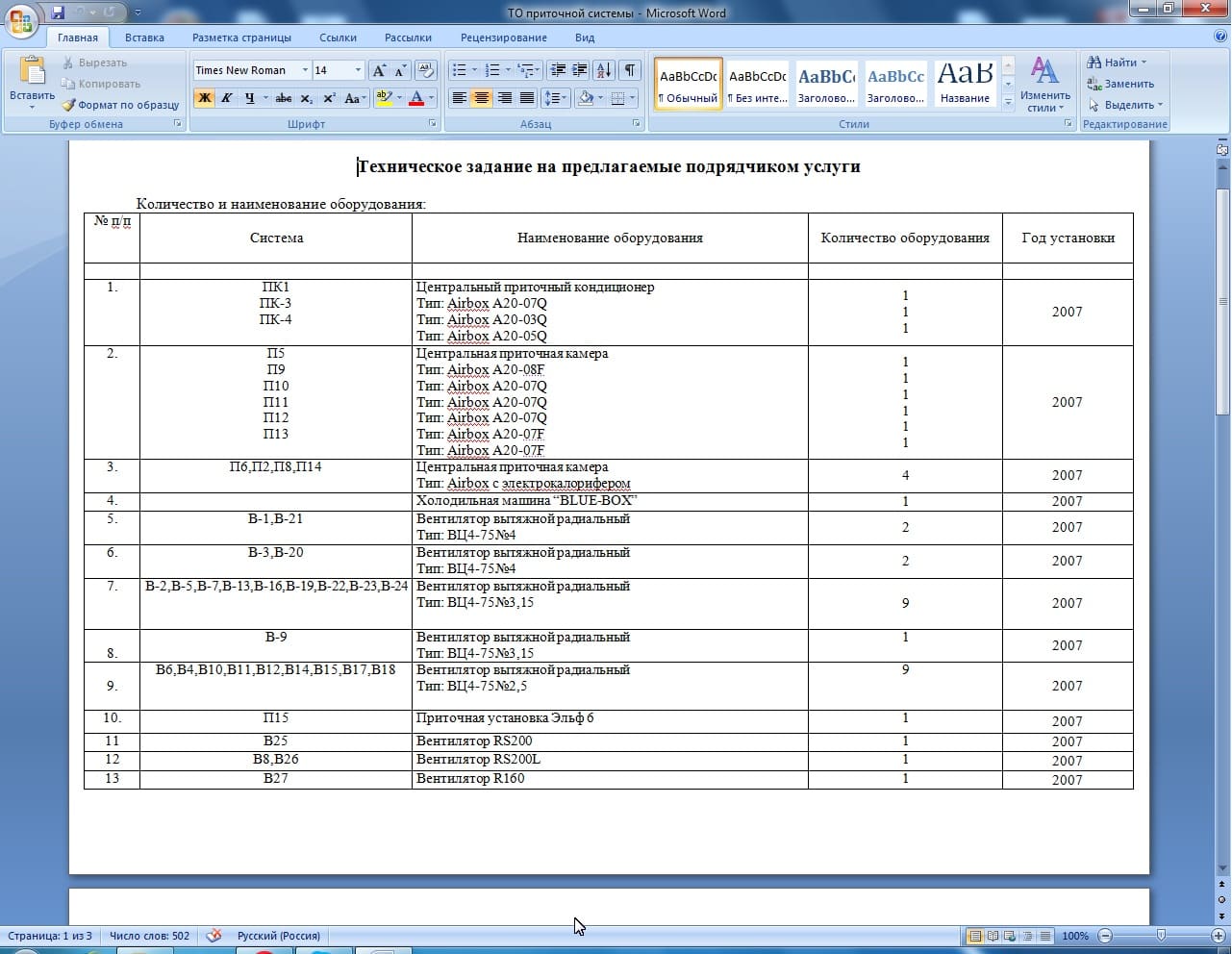
Task: Click the Clear Formatting eraser icon
Action: pyautogui.click(x=426, y=70)
